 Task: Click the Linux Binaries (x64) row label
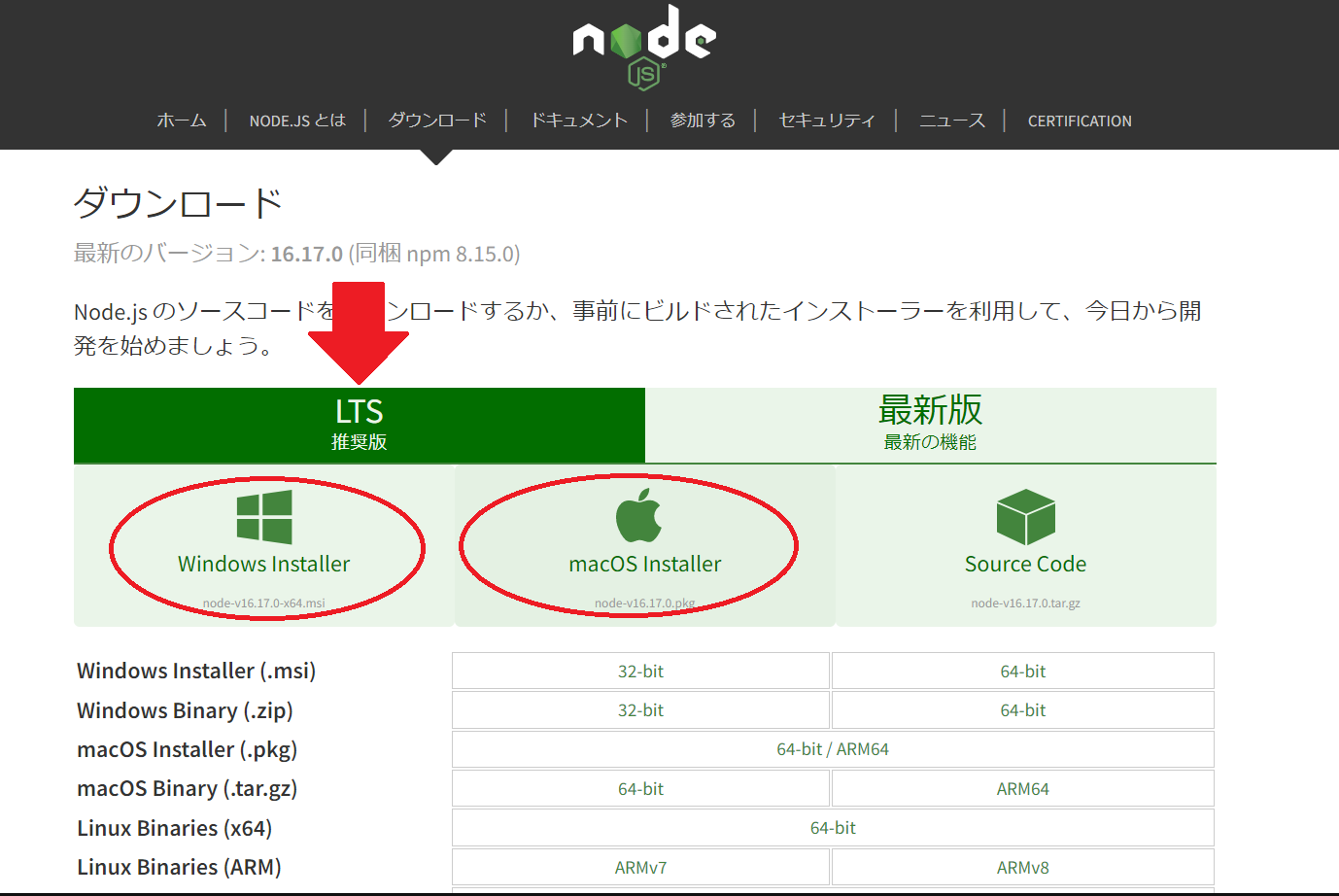pos(174,828)
